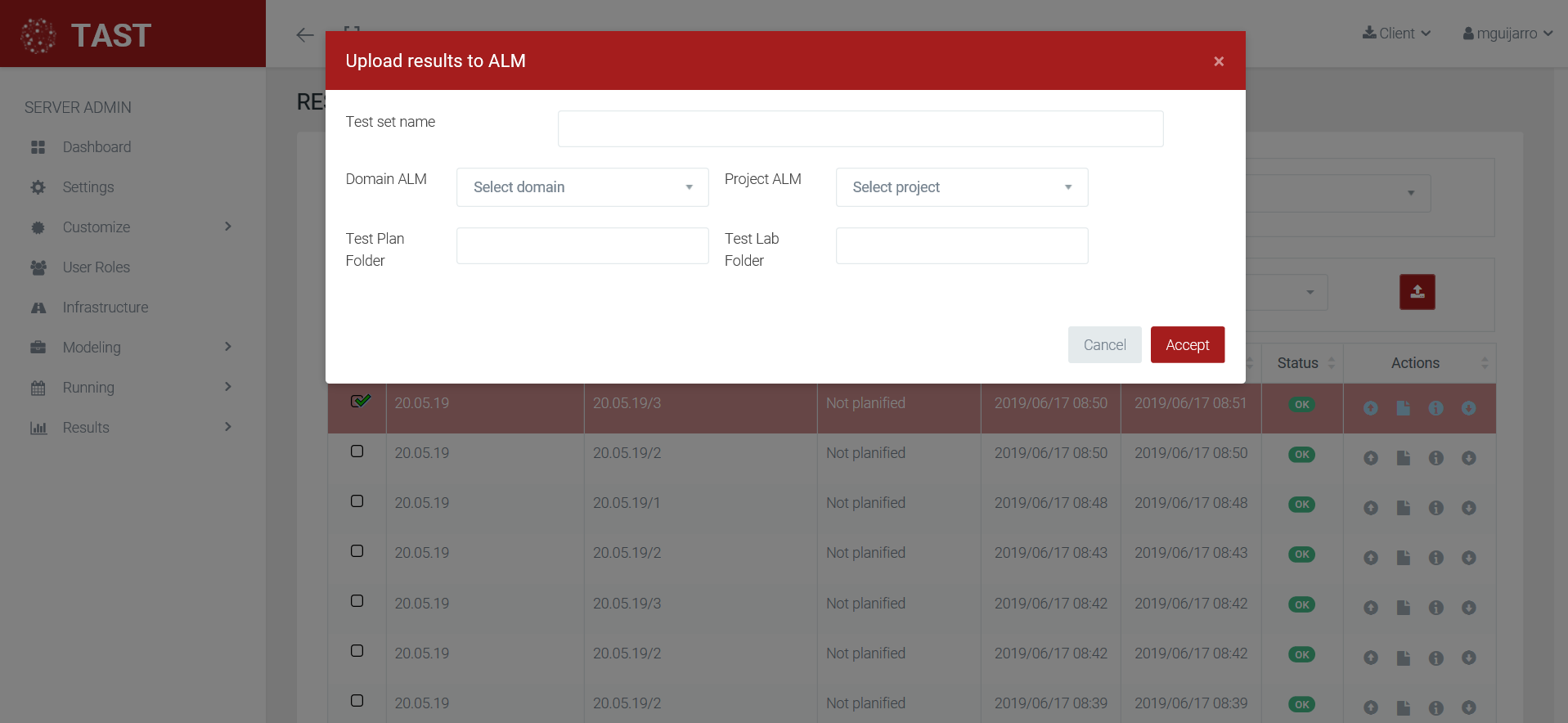The height and width of the screenshot is (723, 1568).
Task: Click the upload icon in the 08:51 row
Action: [1371, 408]
